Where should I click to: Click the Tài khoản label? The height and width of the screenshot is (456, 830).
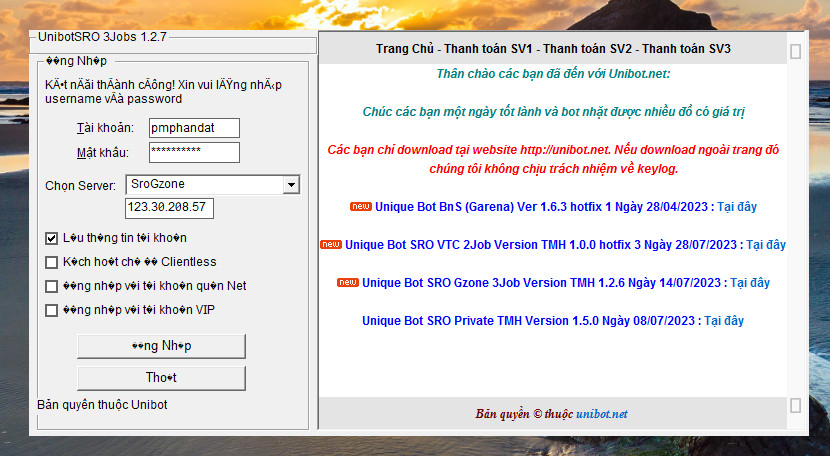pos(105,128)
